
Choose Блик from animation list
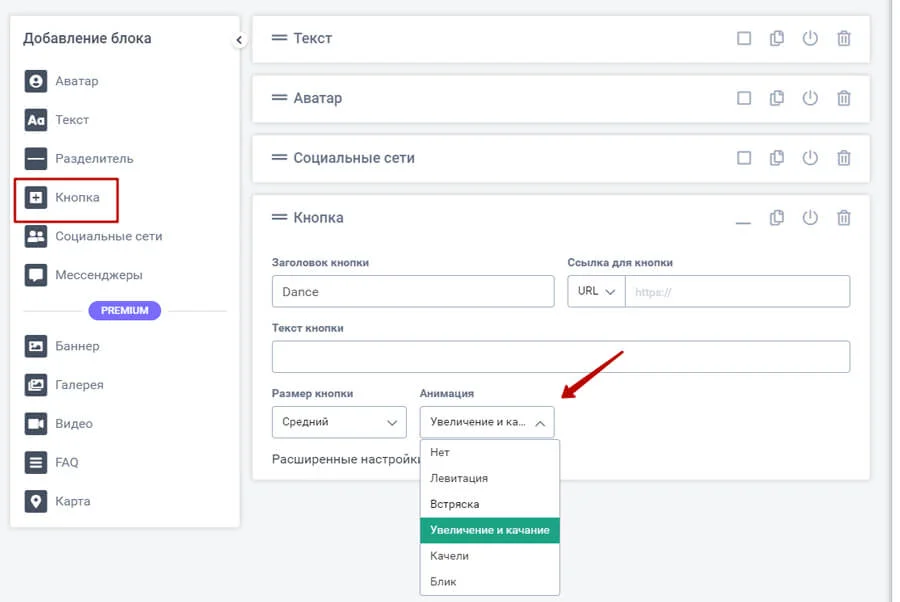click(x=444, y=581)
